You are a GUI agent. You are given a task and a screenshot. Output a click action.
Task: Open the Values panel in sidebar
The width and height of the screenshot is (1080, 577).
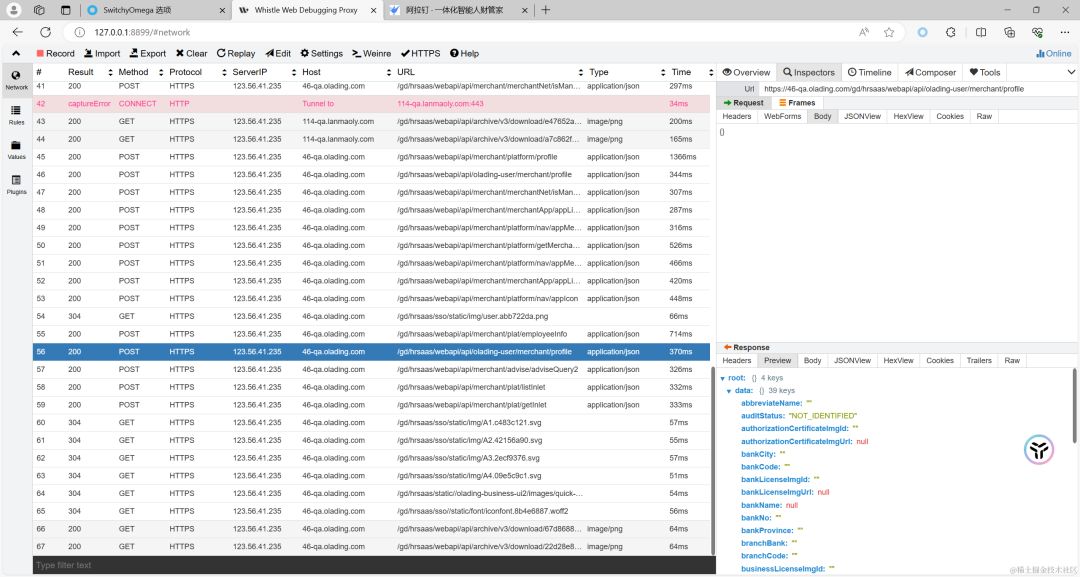[x=17, y=150]
